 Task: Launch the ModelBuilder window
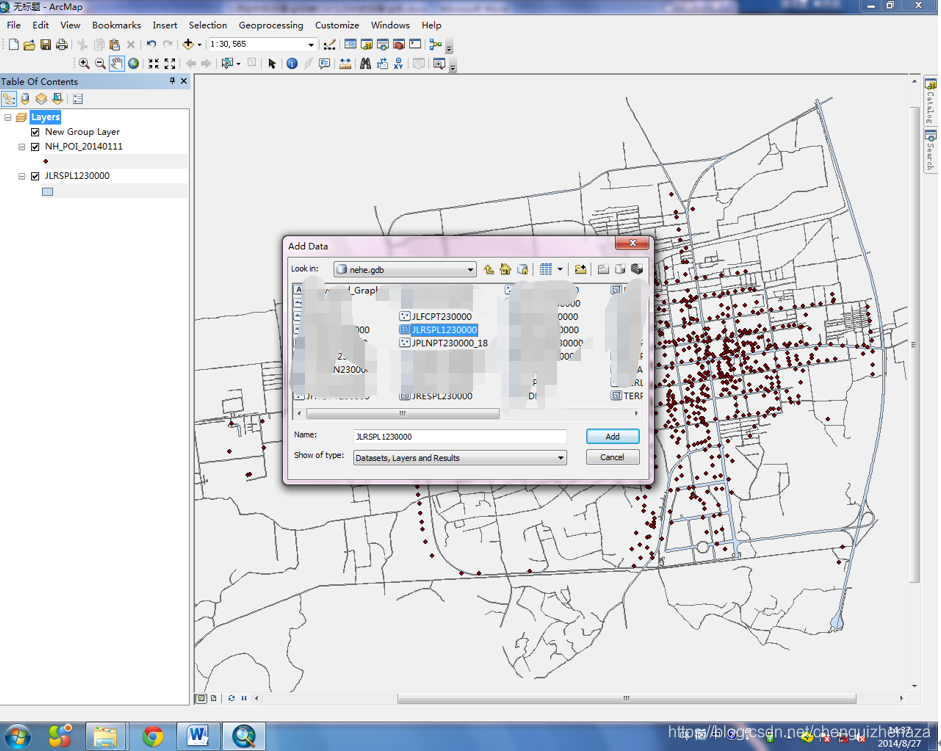click(x=436, y=44)
